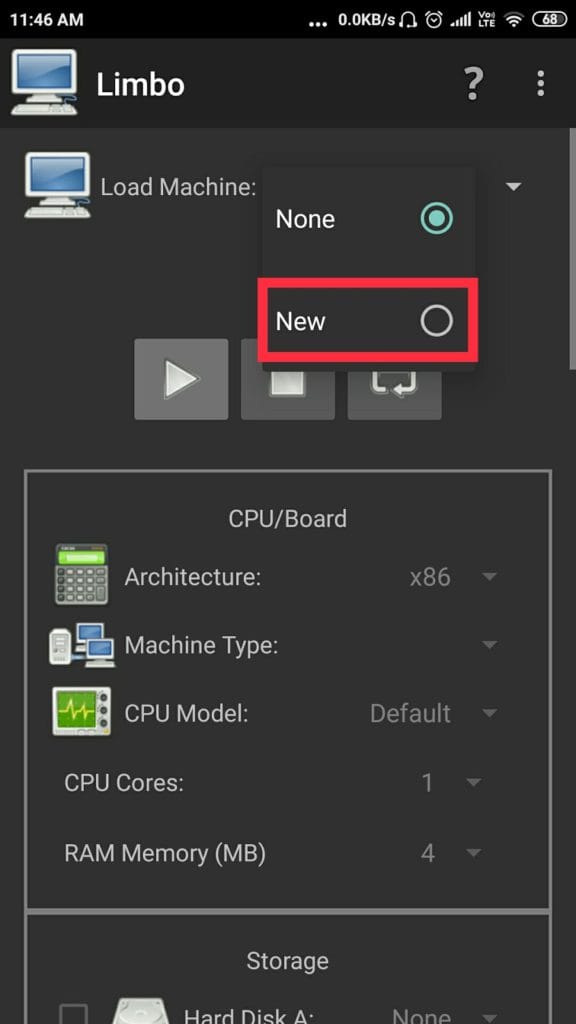Viewport: 576px width, 1024px height.
Task: Expand the Architecture x86 dropdown
Action: click(x=453, y=577)
